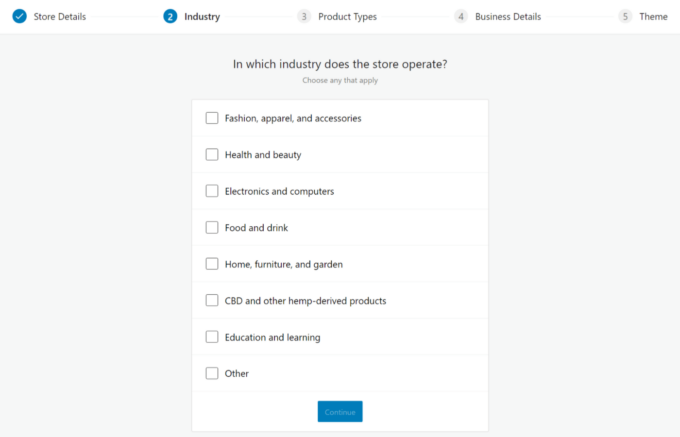
Task: Click the Health and beauty label text
Action: click(263, 155)
